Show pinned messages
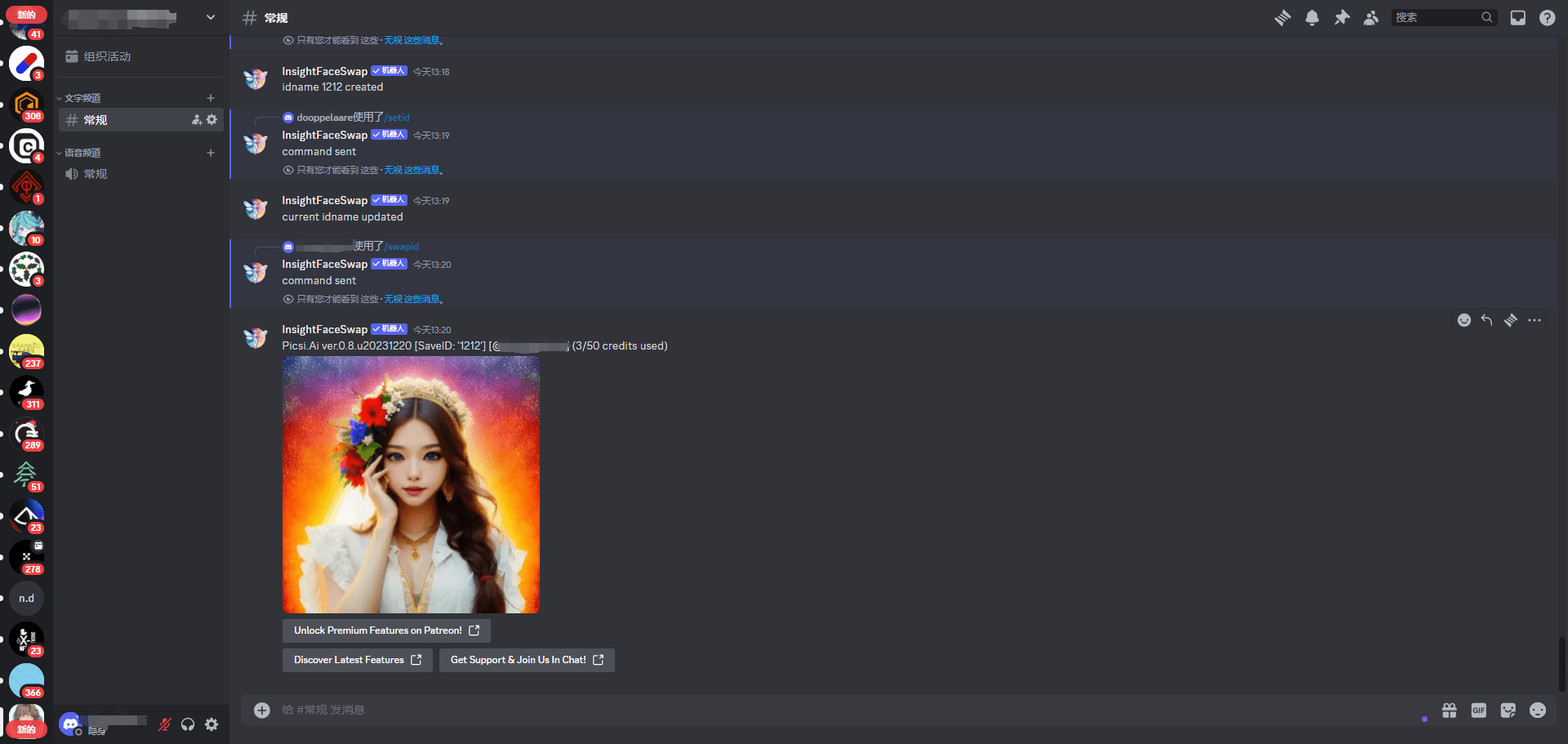 point(1342,18)
